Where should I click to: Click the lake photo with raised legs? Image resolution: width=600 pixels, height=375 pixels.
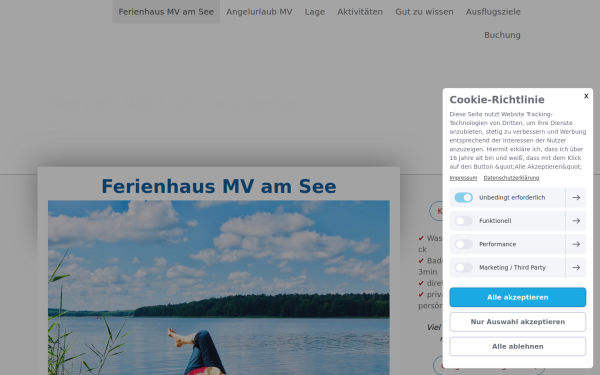[218, 287]
